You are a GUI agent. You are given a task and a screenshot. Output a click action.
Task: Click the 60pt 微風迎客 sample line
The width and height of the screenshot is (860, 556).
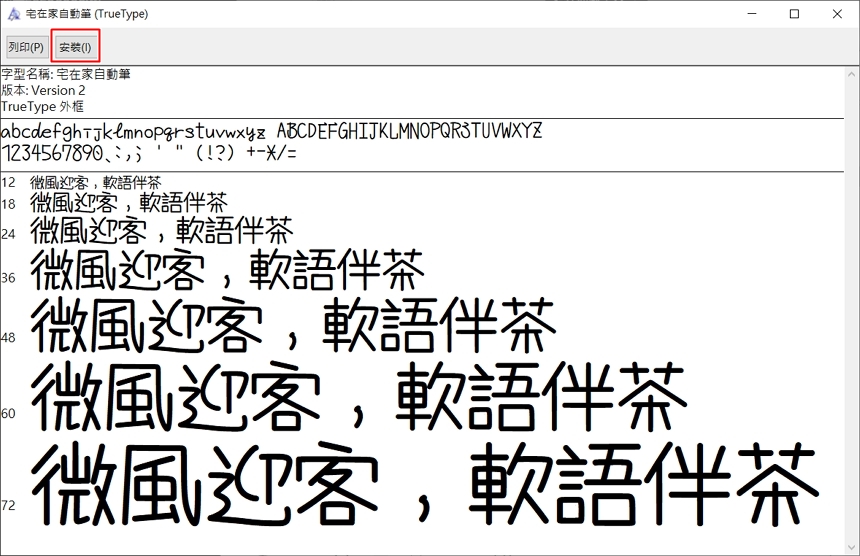coord(359,396)
